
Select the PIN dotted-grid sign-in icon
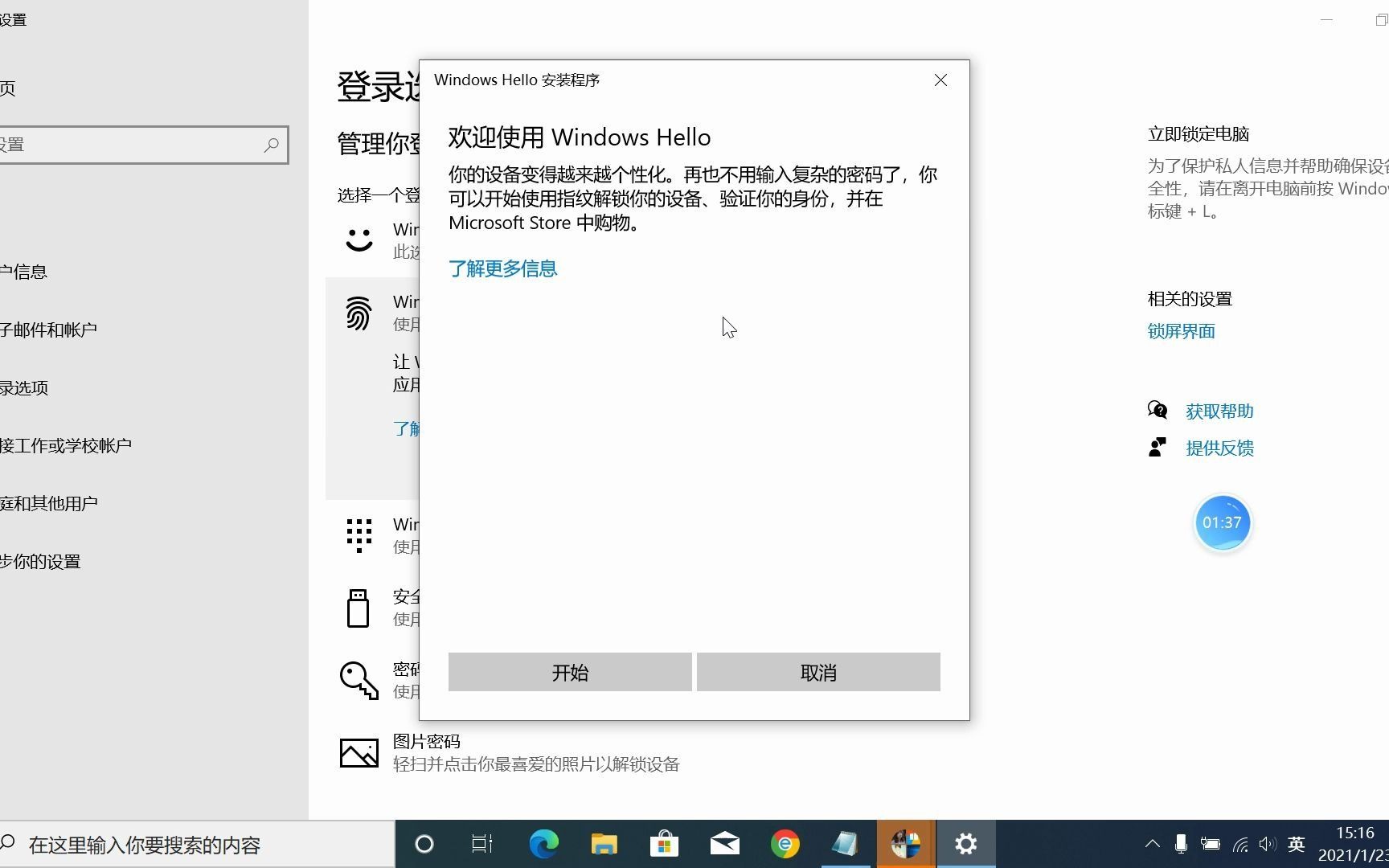pyautogui.click(x=359, y=534)
